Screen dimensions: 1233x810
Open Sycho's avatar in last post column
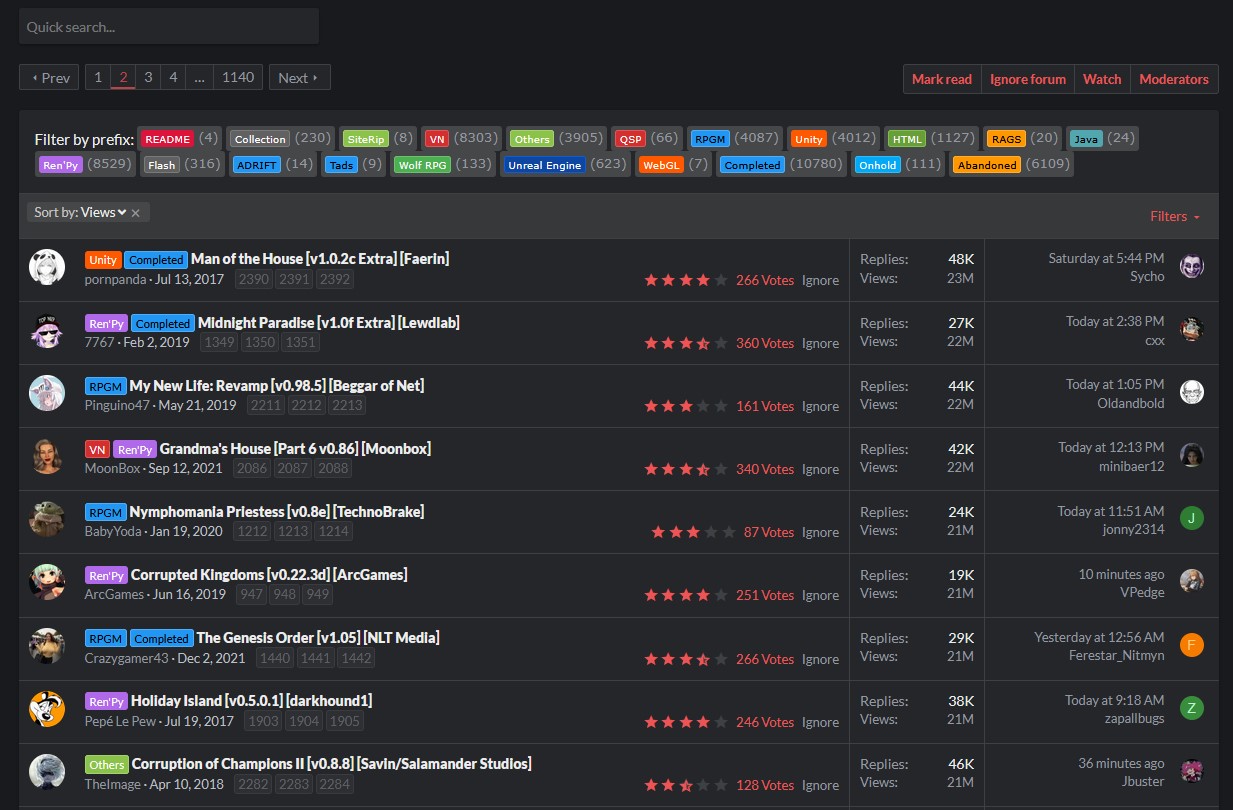(x=1191, y=266)
